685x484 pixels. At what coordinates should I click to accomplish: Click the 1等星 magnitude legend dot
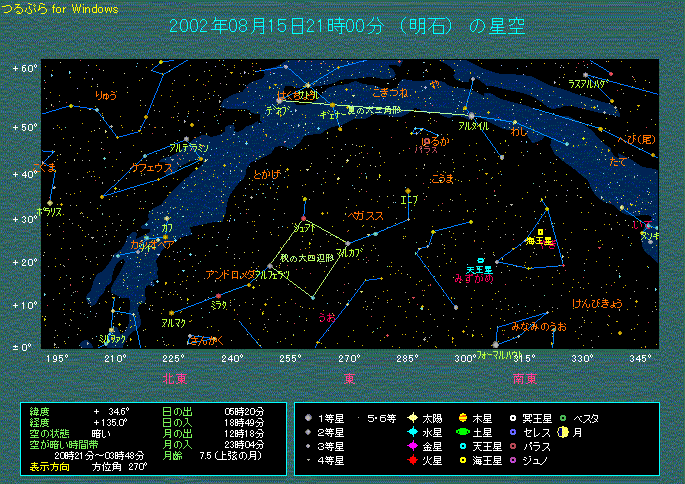point(311,416)
